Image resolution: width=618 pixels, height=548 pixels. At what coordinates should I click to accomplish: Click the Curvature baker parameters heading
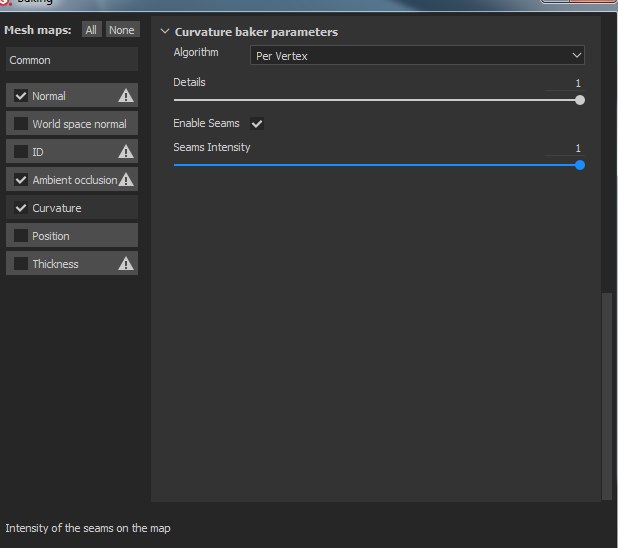pos(256,32)
